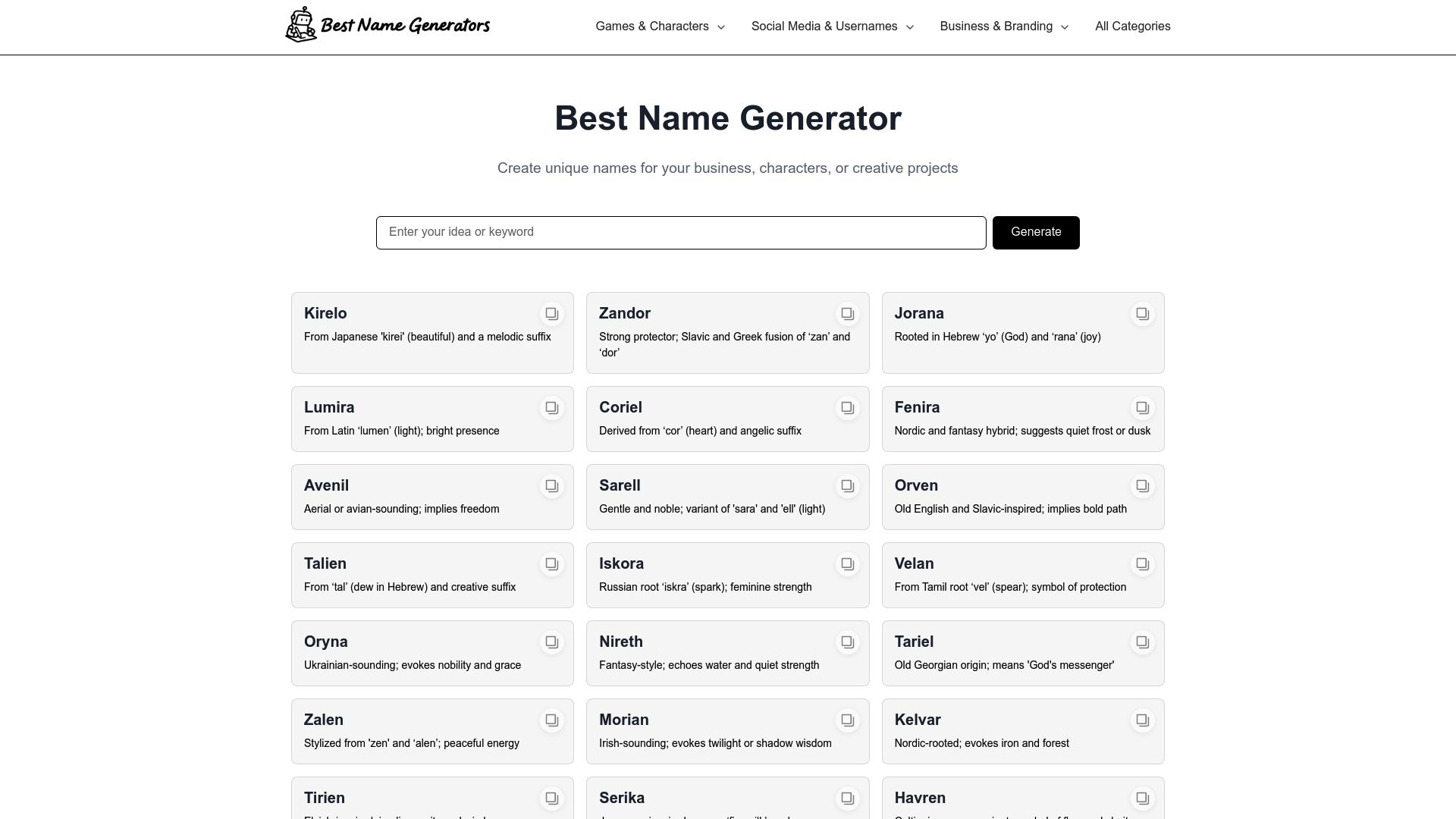Click the robot logo icon
This screenshot has height=819, width=1456.
point(300,24)
